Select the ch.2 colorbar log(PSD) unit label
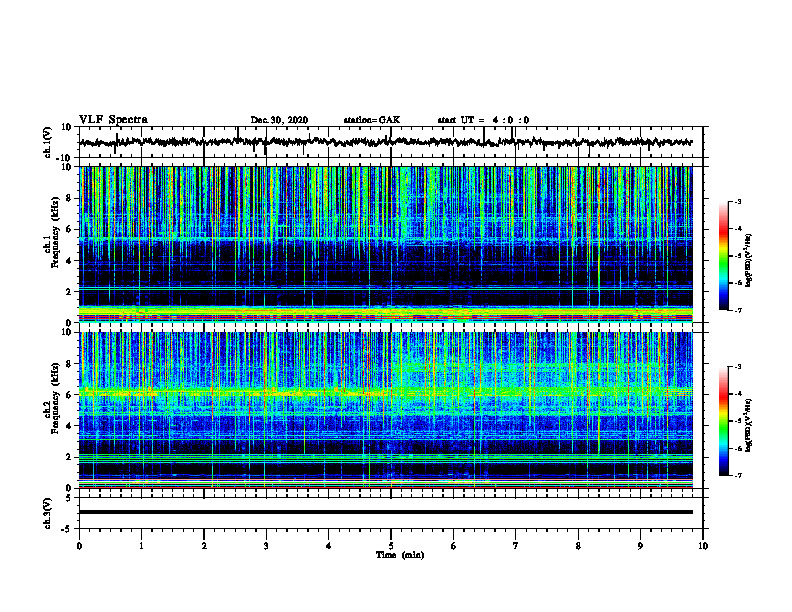 click(x=749, y=425)
